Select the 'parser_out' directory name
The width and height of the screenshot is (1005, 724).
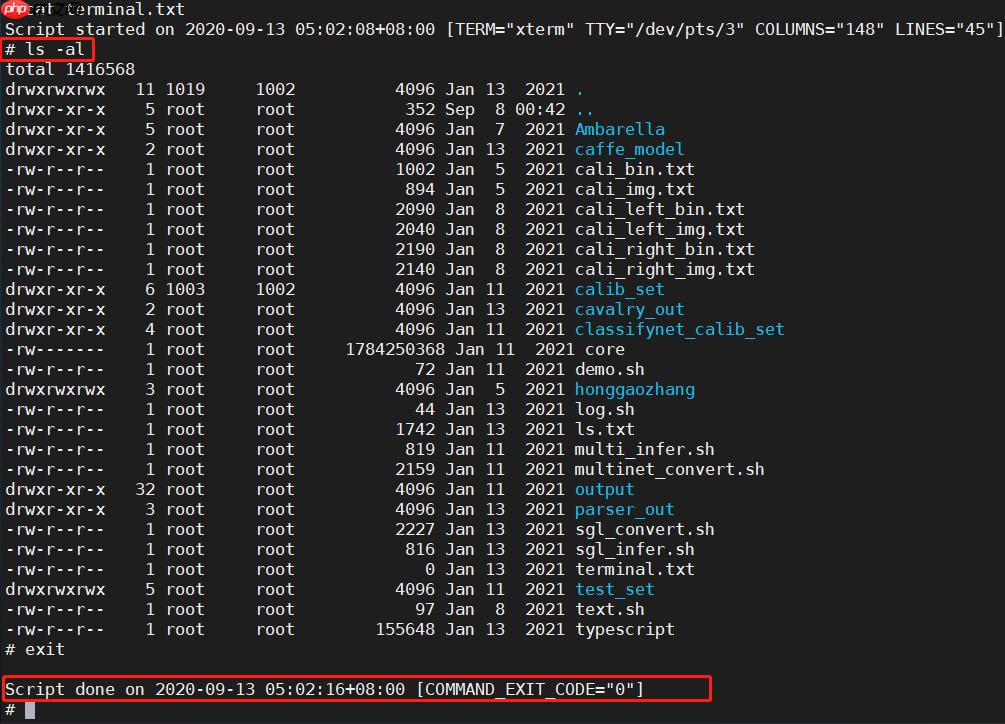624,509
